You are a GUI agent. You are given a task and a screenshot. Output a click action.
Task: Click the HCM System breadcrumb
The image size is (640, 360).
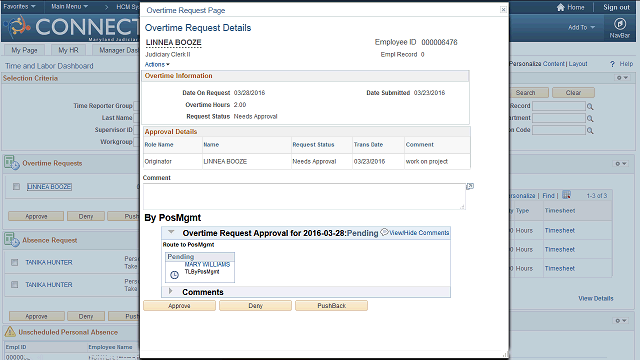pos(128,7)
